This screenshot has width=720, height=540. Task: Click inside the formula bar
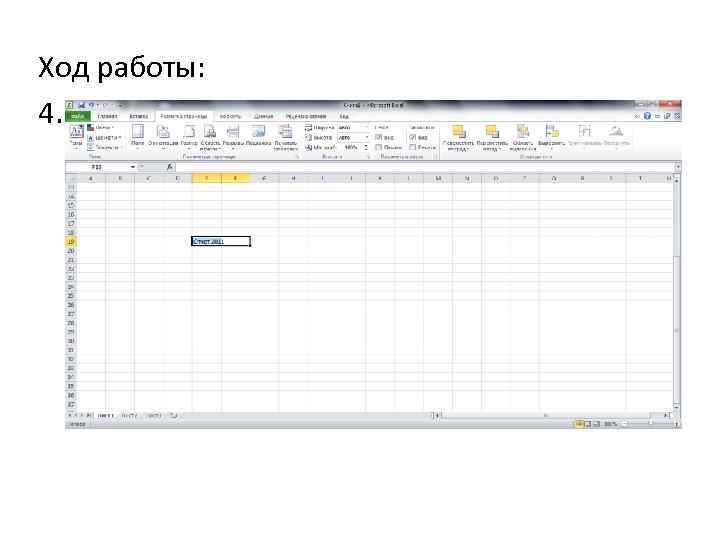click(x=425, y=167)
